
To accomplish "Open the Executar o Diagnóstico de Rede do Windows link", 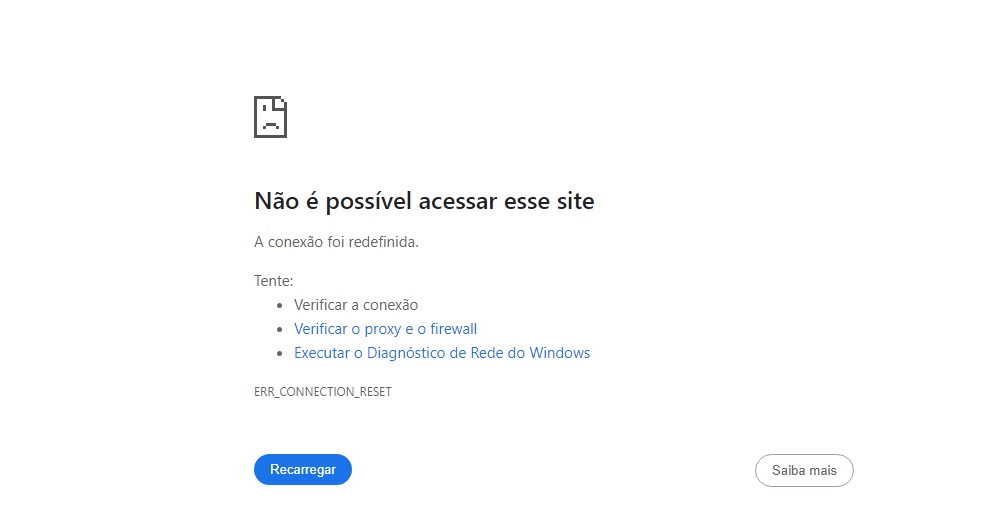I will [442, 353].
